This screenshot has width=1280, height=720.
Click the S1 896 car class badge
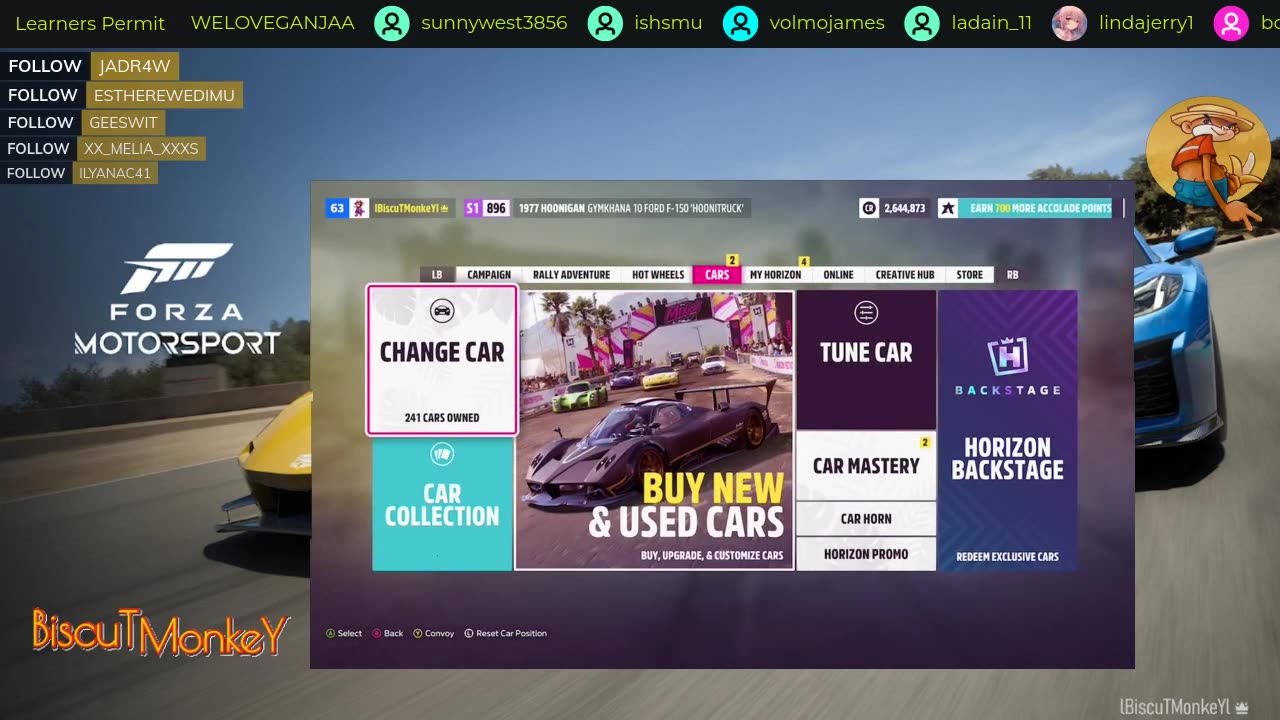(487, 208)
